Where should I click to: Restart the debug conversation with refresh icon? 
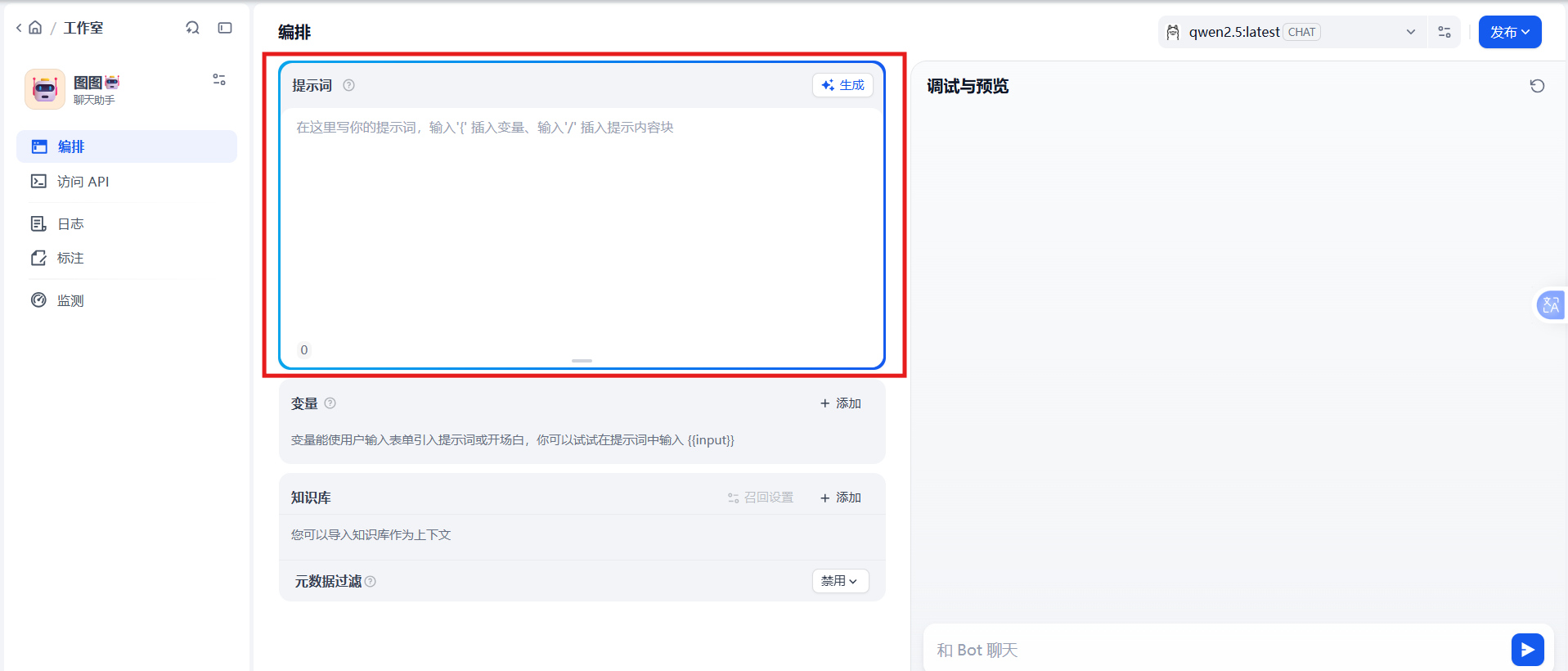pos(1538,86)
